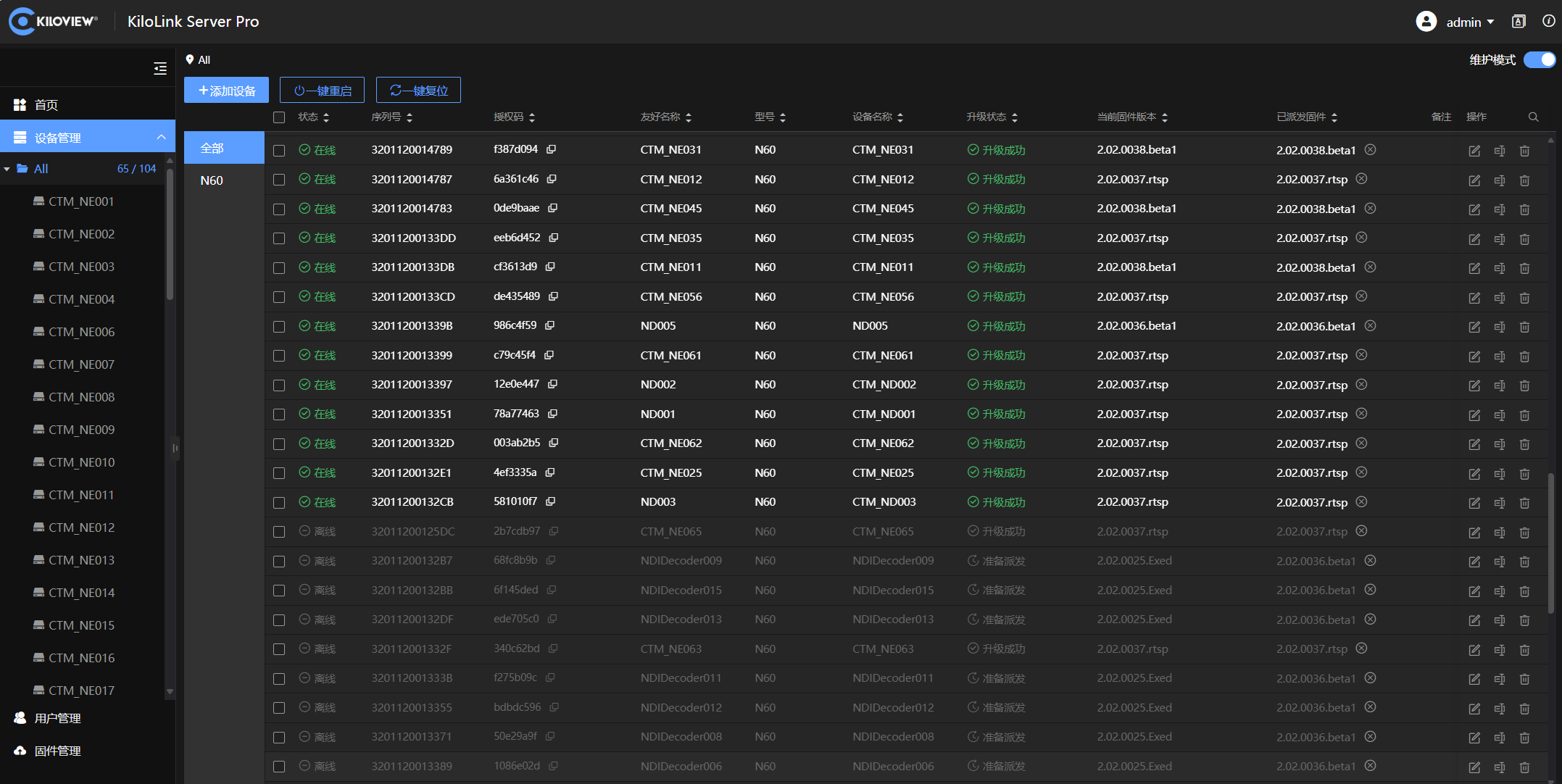This screenshot has height=784, width=1562.
Task: Click the 添加设备 button
Action: [x=226, y=91]
